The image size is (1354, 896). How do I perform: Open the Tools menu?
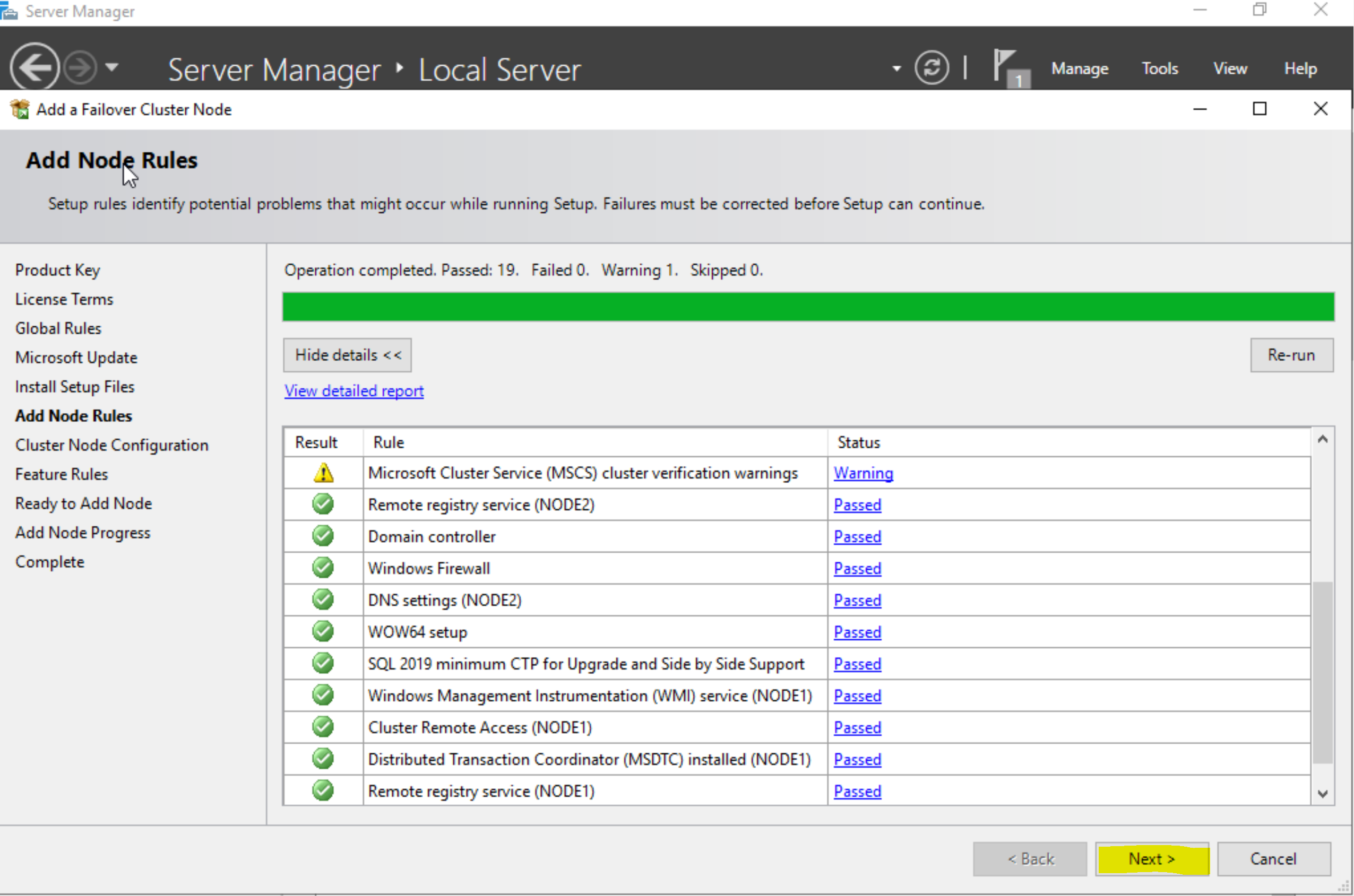[1159, 68]
